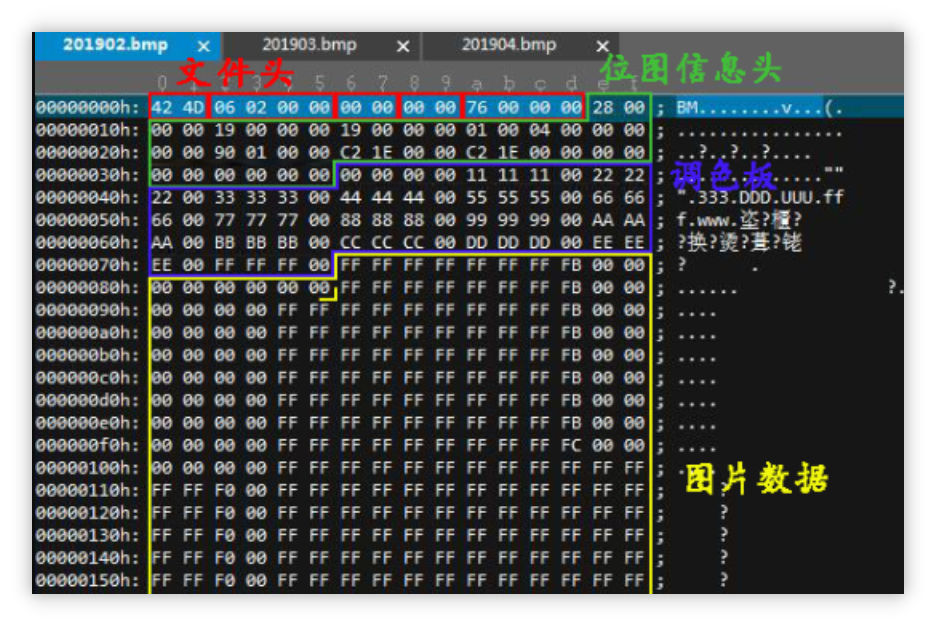This screenshot has width=936, height=626.
Task: Switch to the 201904.bmp tab
Action: click(x=508, y=45)
